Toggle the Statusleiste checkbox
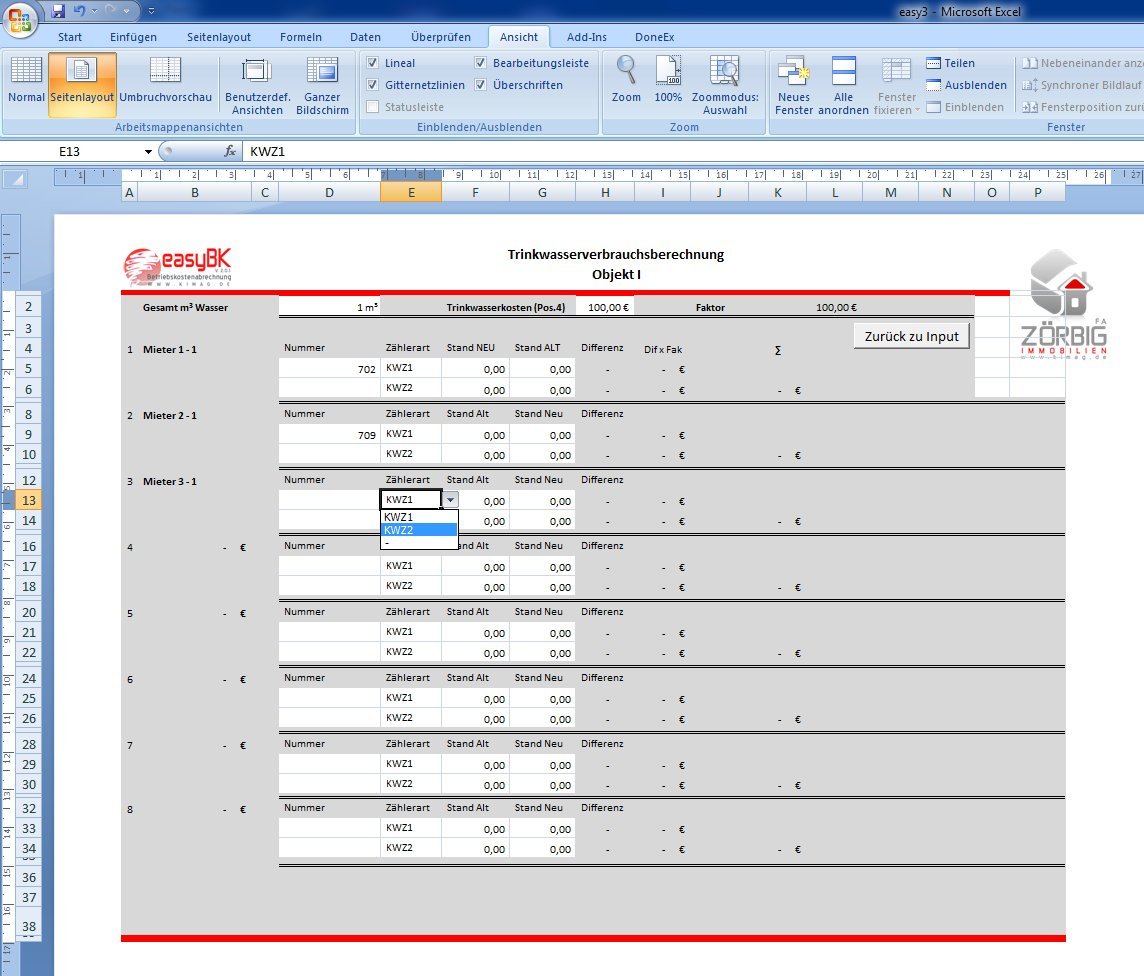The width and height of the screenshot is (1144, 976). click(373, 106)
